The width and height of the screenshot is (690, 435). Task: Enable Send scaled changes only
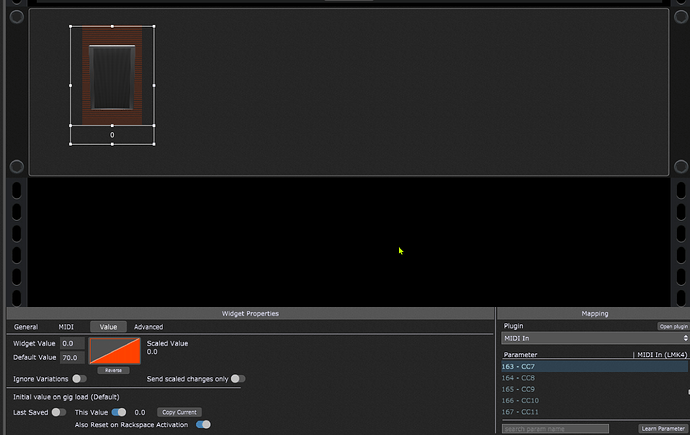(x=238, y=379)
